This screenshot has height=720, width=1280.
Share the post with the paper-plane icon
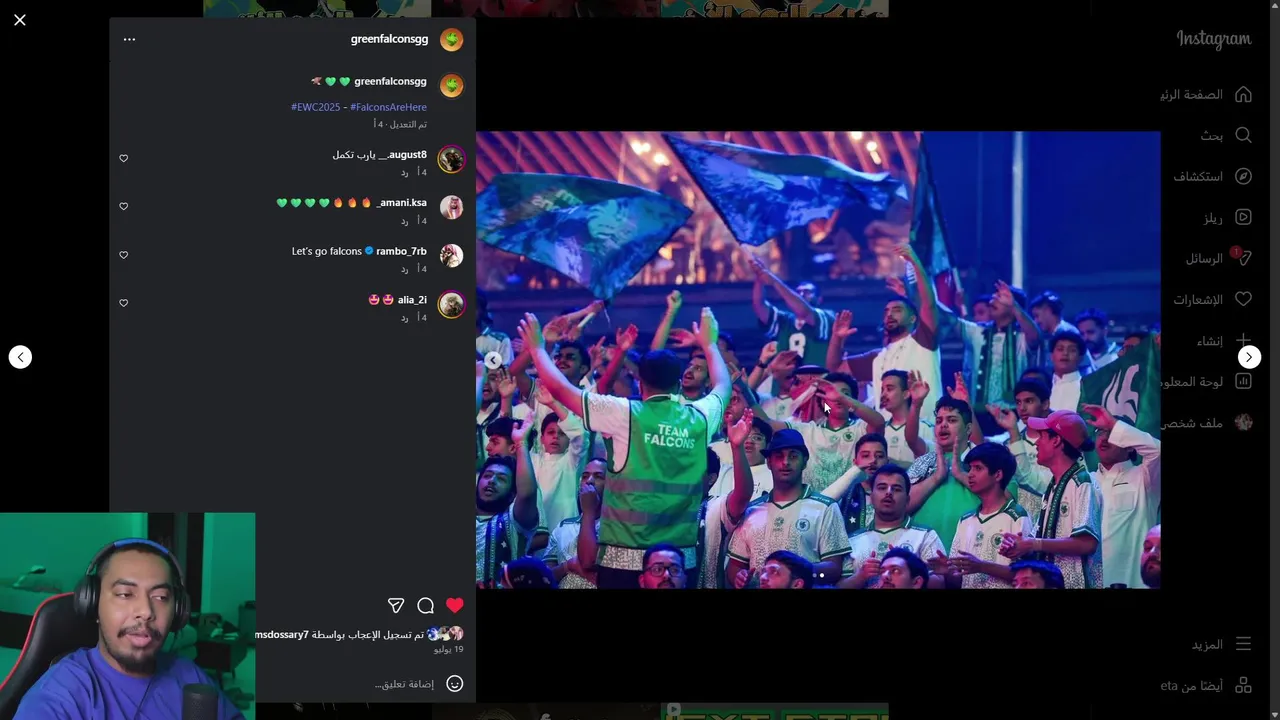(x=396, y=605)
